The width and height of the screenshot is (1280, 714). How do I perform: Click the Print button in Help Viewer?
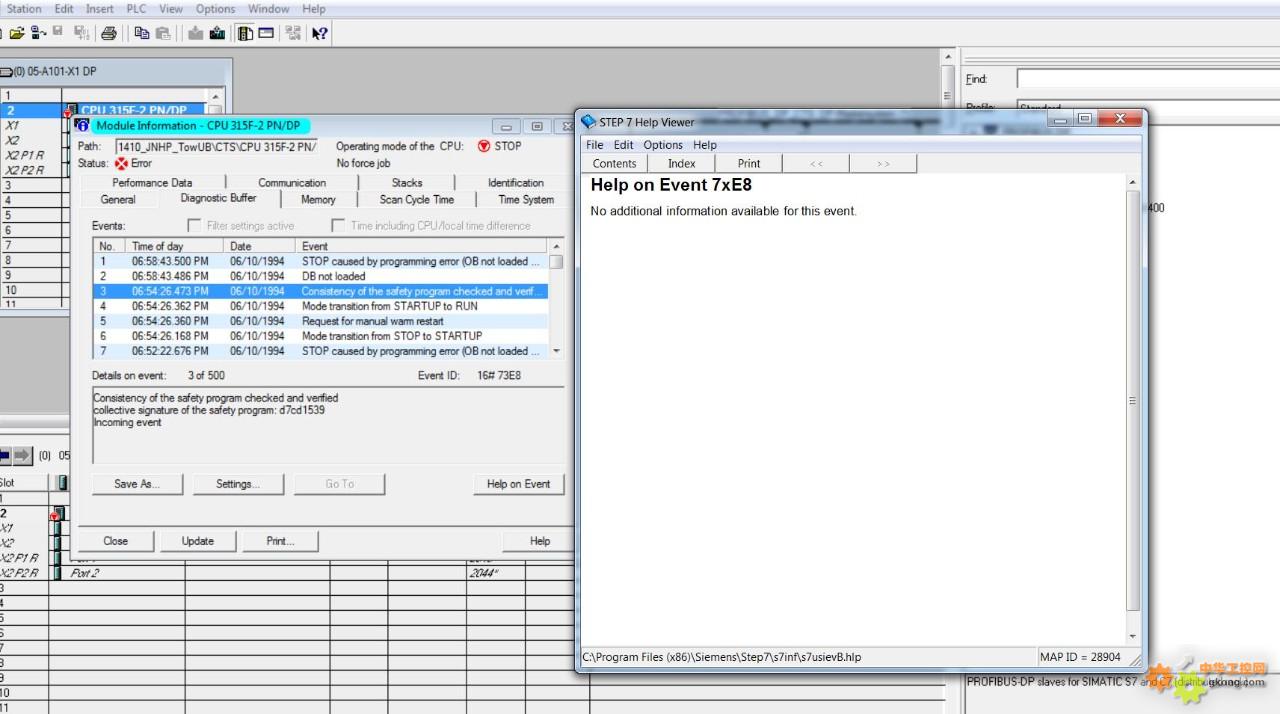tap(749, 164)
